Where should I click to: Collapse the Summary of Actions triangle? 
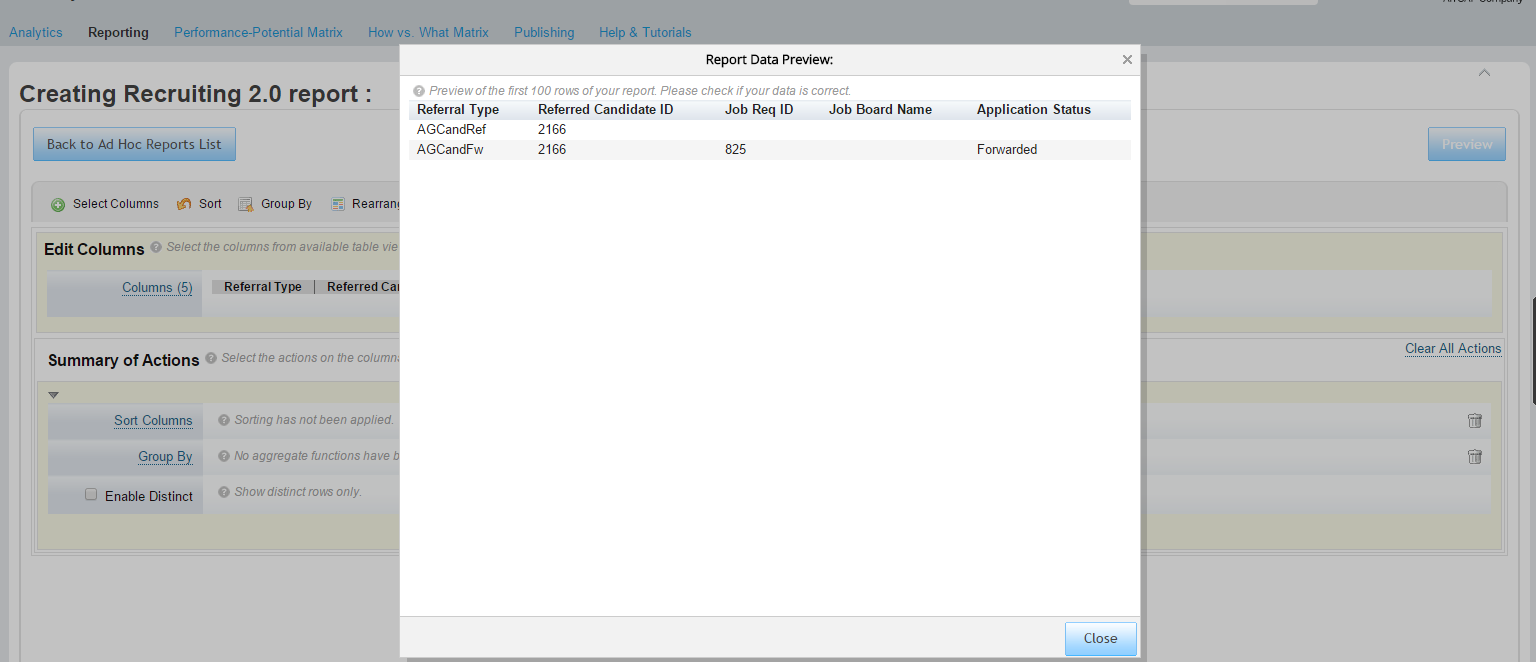[54, 395]
